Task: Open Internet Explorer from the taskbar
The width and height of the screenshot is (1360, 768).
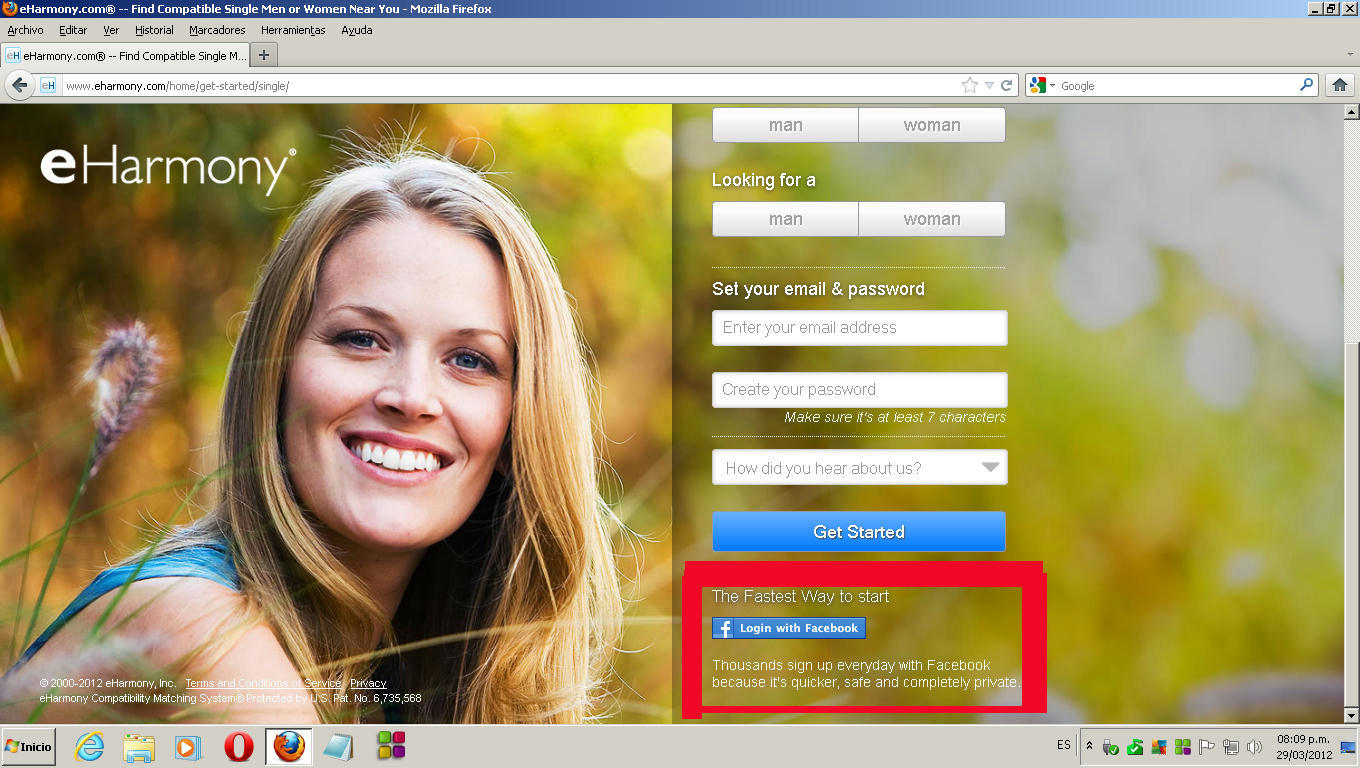Action: tap(90, 747)
